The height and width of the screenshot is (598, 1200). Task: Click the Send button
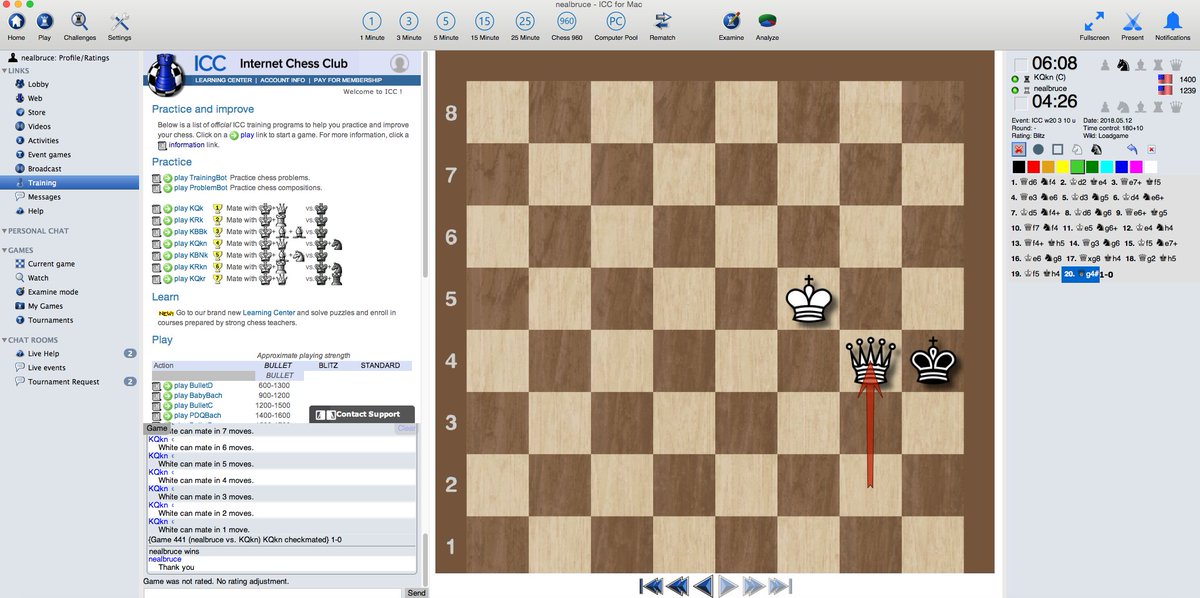pyautogui.click(x=416, y=593)
